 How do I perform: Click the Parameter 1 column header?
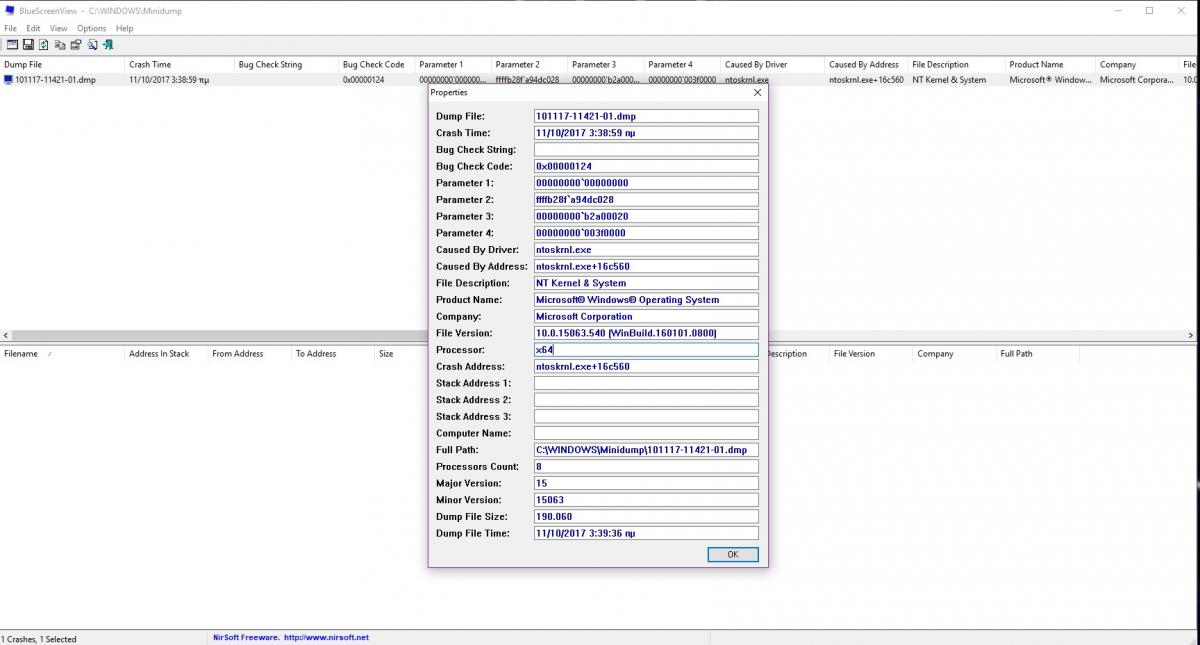(453, 64)
